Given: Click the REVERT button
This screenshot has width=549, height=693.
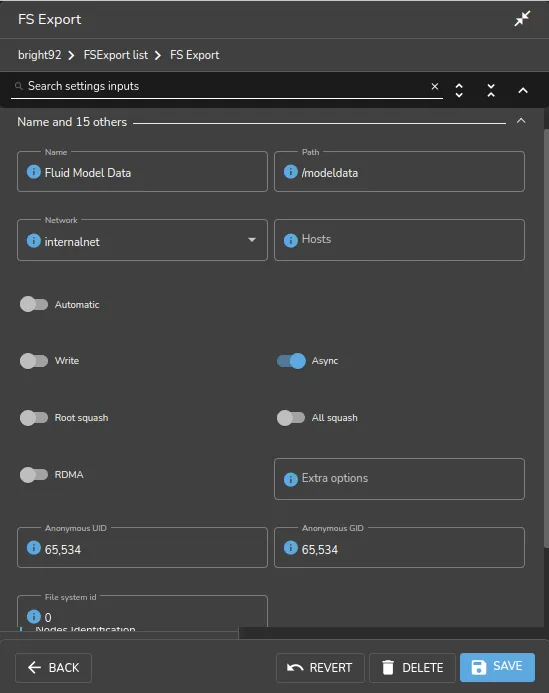Looking at the screenshot, I should tap(320, 667).
